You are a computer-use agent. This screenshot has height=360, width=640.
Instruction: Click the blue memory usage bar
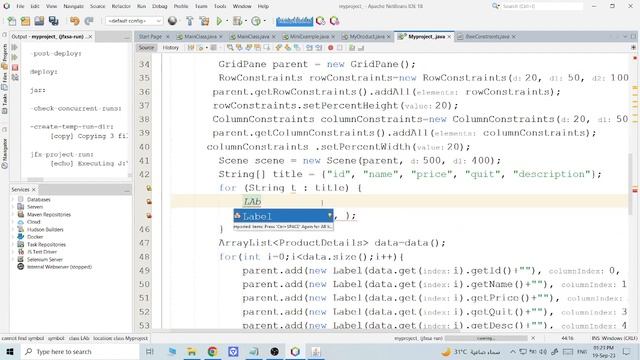(294, 21)
